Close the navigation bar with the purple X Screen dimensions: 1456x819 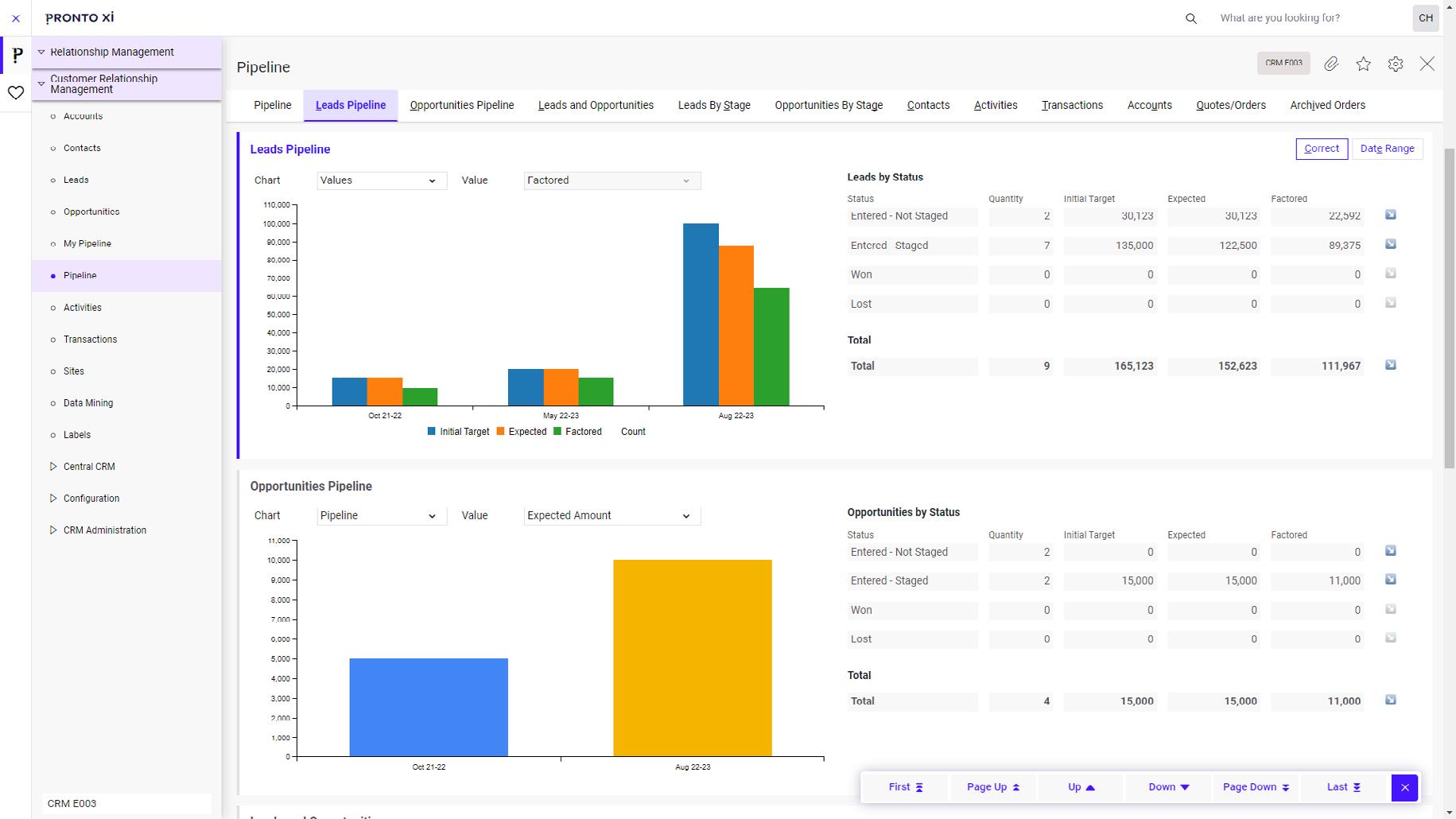pos(15,17)
